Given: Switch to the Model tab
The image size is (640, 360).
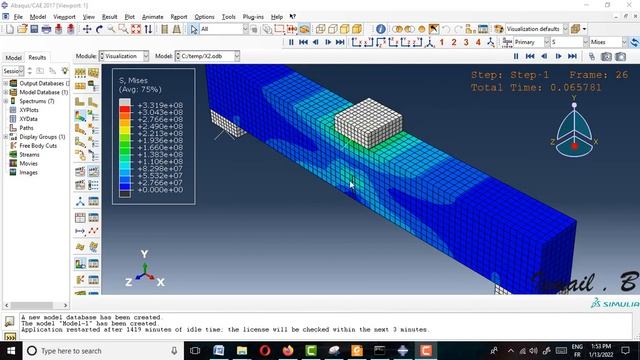Looking at the screenshot, I should (13, 58).
